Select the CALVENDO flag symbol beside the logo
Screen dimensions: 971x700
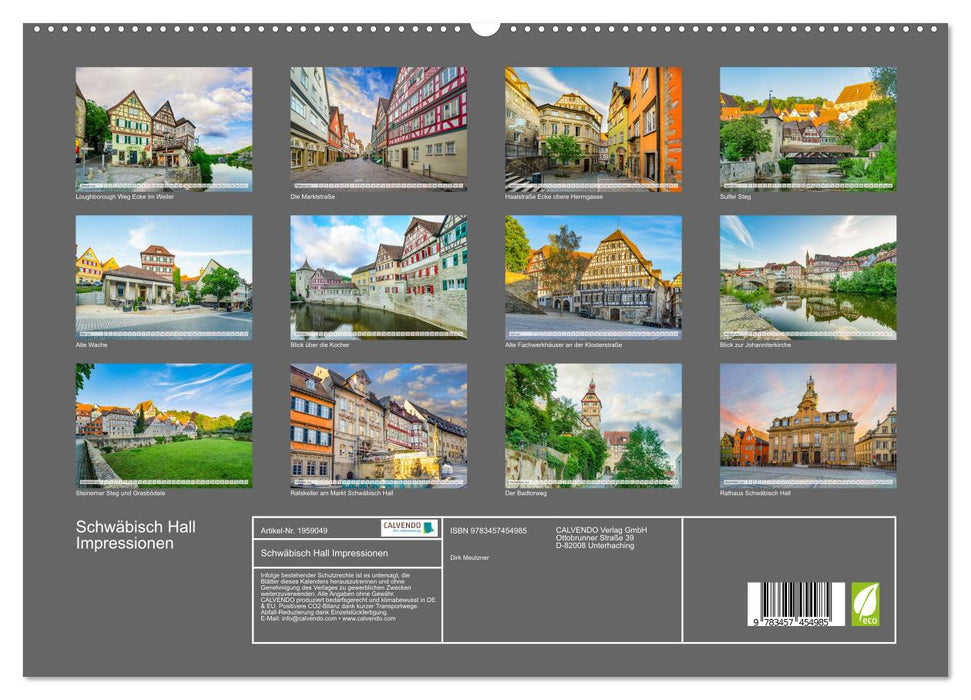430,527
